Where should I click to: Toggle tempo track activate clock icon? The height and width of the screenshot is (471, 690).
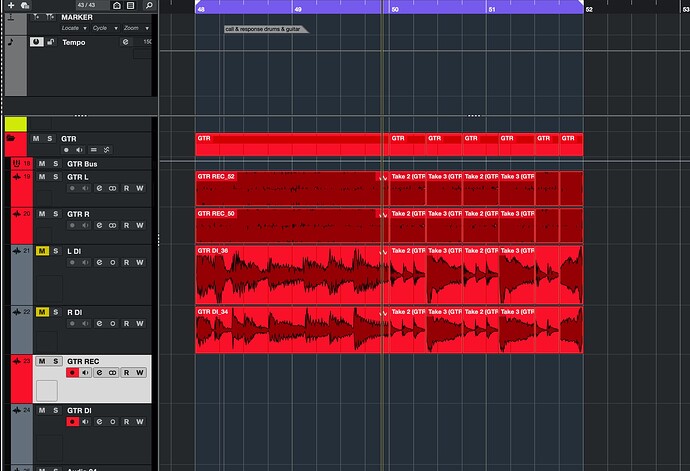point(37,42)
